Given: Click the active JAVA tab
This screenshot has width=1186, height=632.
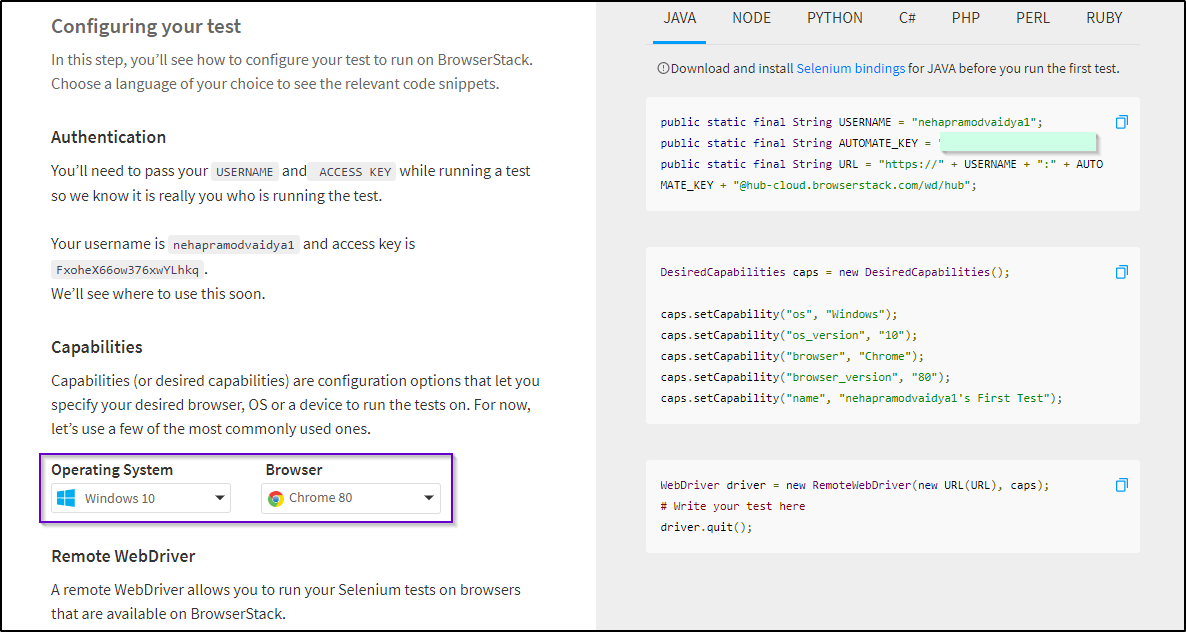Looking at the screenshot, I should coord(679,17).
